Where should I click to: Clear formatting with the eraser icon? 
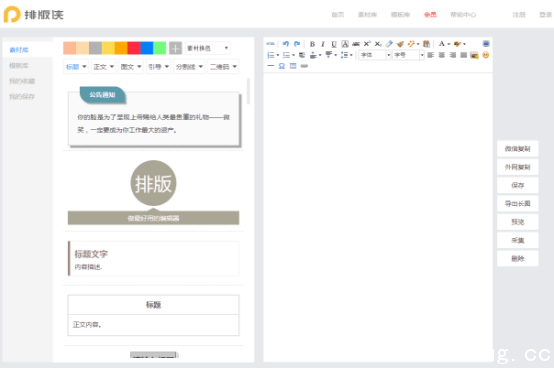click(389, 44)
